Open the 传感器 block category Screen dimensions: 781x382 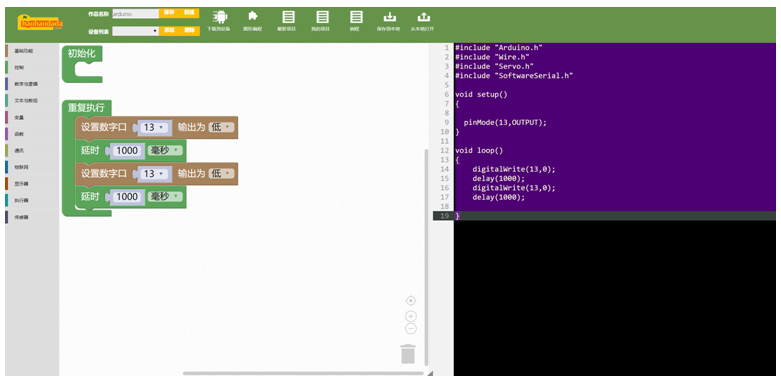32,217
